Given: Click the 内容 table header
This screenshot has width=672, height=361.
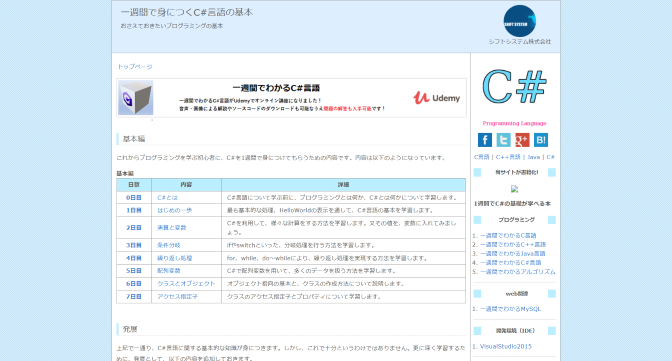Looking at the screenshot, I should [186, 185].
